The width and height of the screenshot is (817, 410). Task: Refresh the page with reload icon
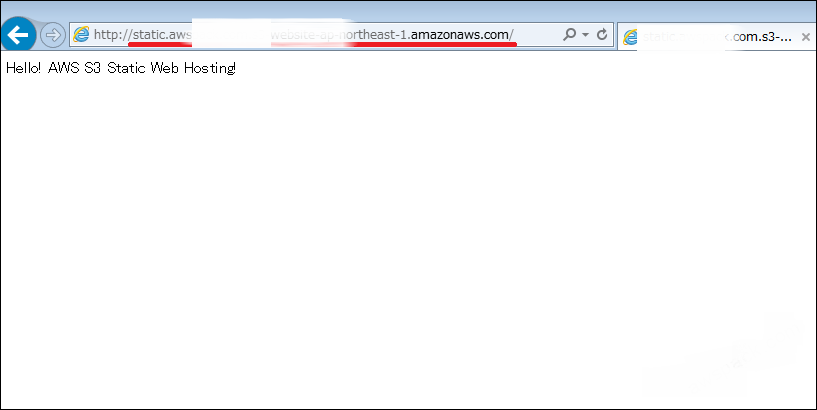point(602,35)
